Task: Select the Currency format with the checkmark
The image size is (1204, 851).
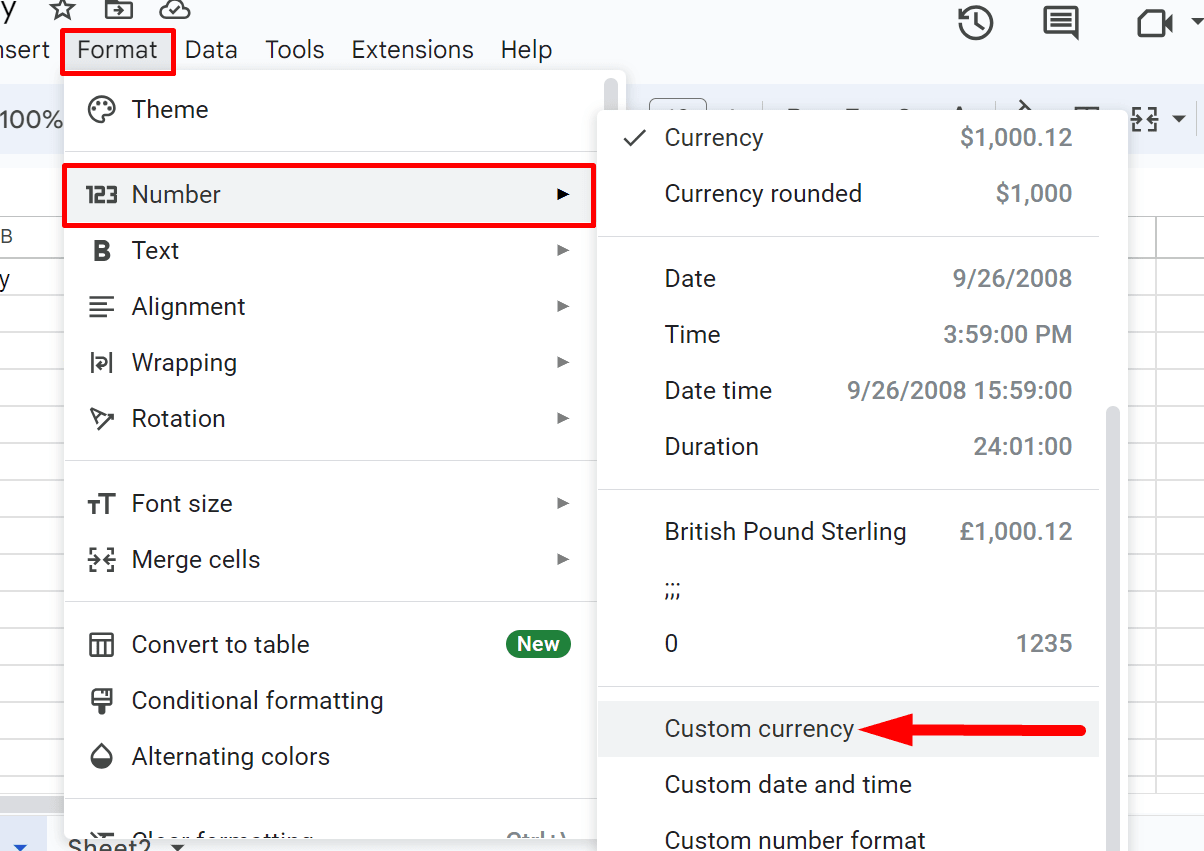Action: coord(713,137)
